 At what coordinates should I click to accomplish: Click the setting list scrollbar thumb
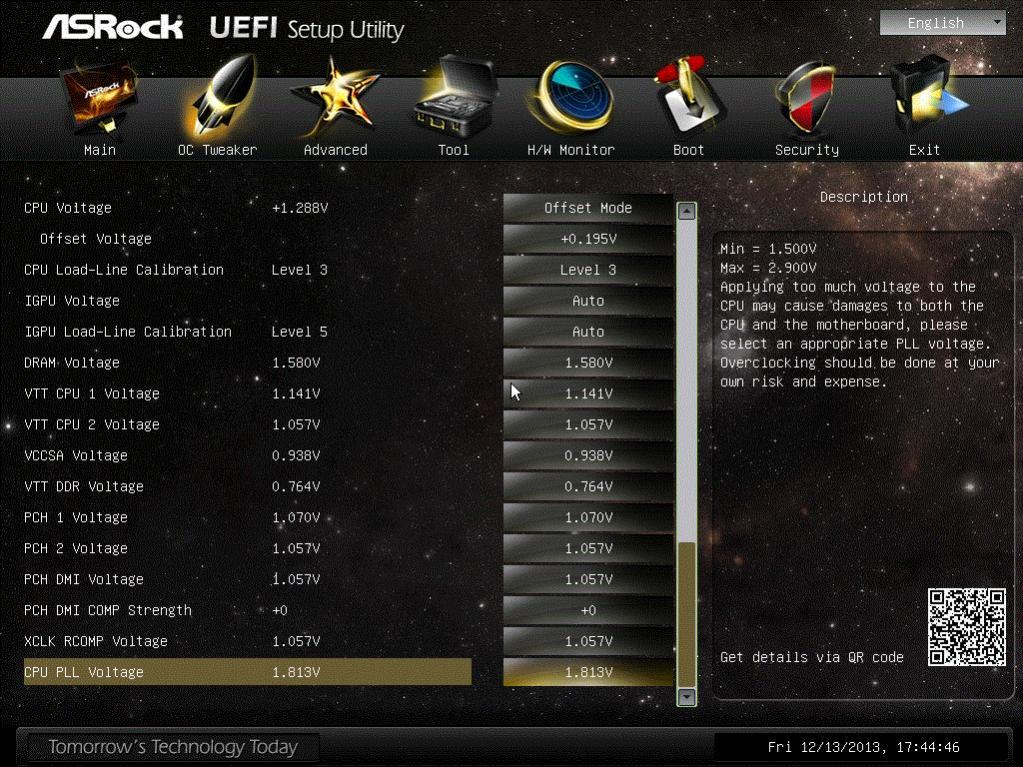[686, 614]
